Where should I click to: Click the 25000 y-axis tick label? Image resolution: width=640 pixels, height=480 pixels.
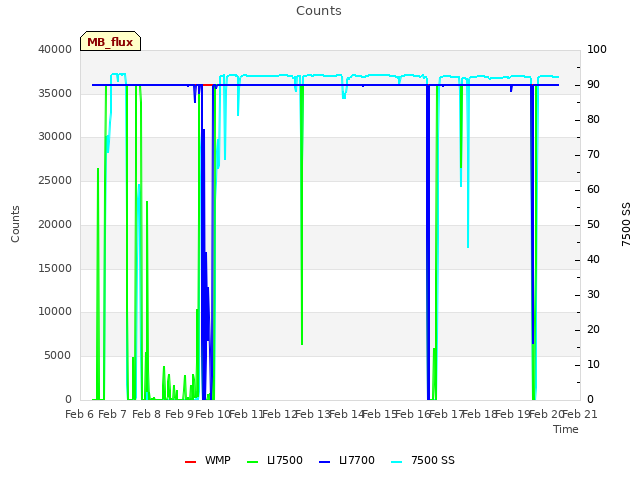coord(55,180)
